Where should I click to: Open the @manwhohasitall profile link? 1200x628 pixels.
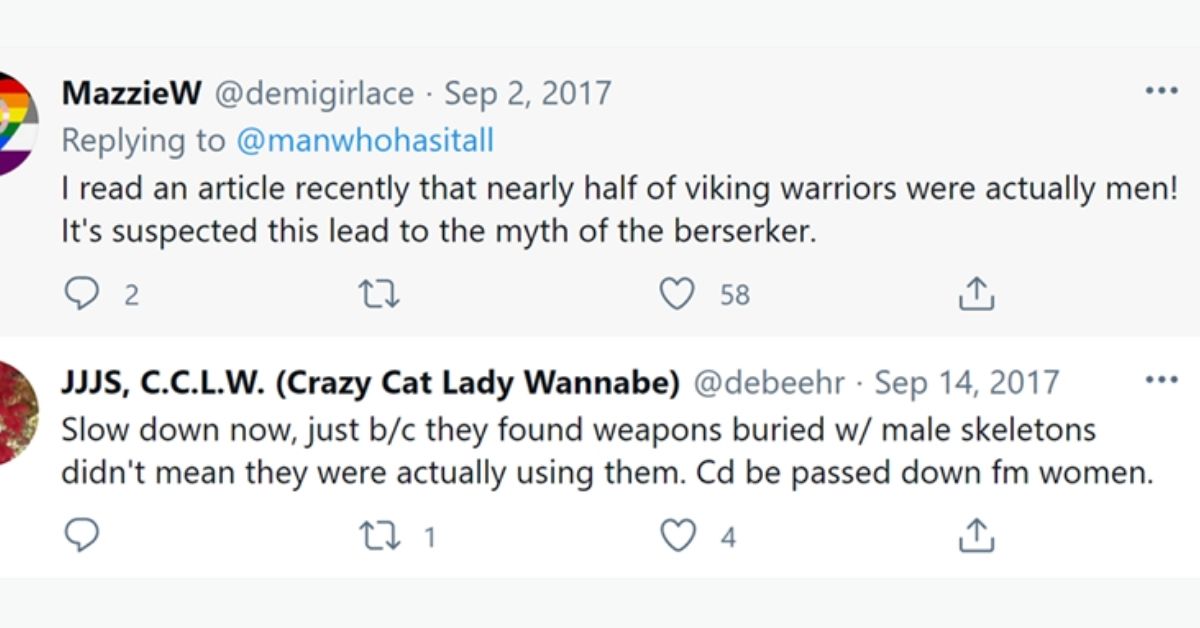point(365,140)
